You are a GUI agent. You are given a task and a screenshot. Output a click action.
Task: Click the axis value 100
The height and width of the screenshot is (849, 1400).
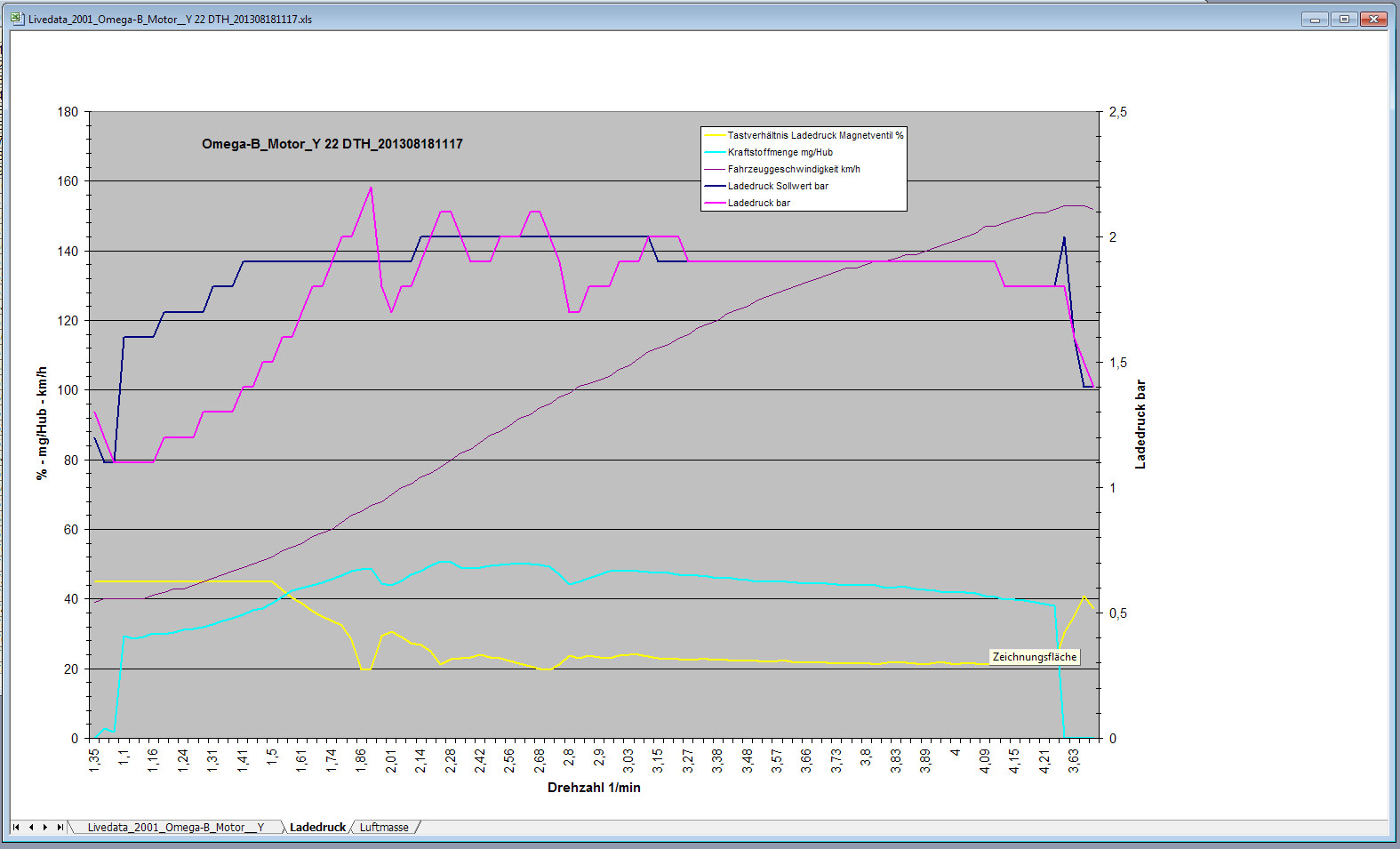click(68, 390)
